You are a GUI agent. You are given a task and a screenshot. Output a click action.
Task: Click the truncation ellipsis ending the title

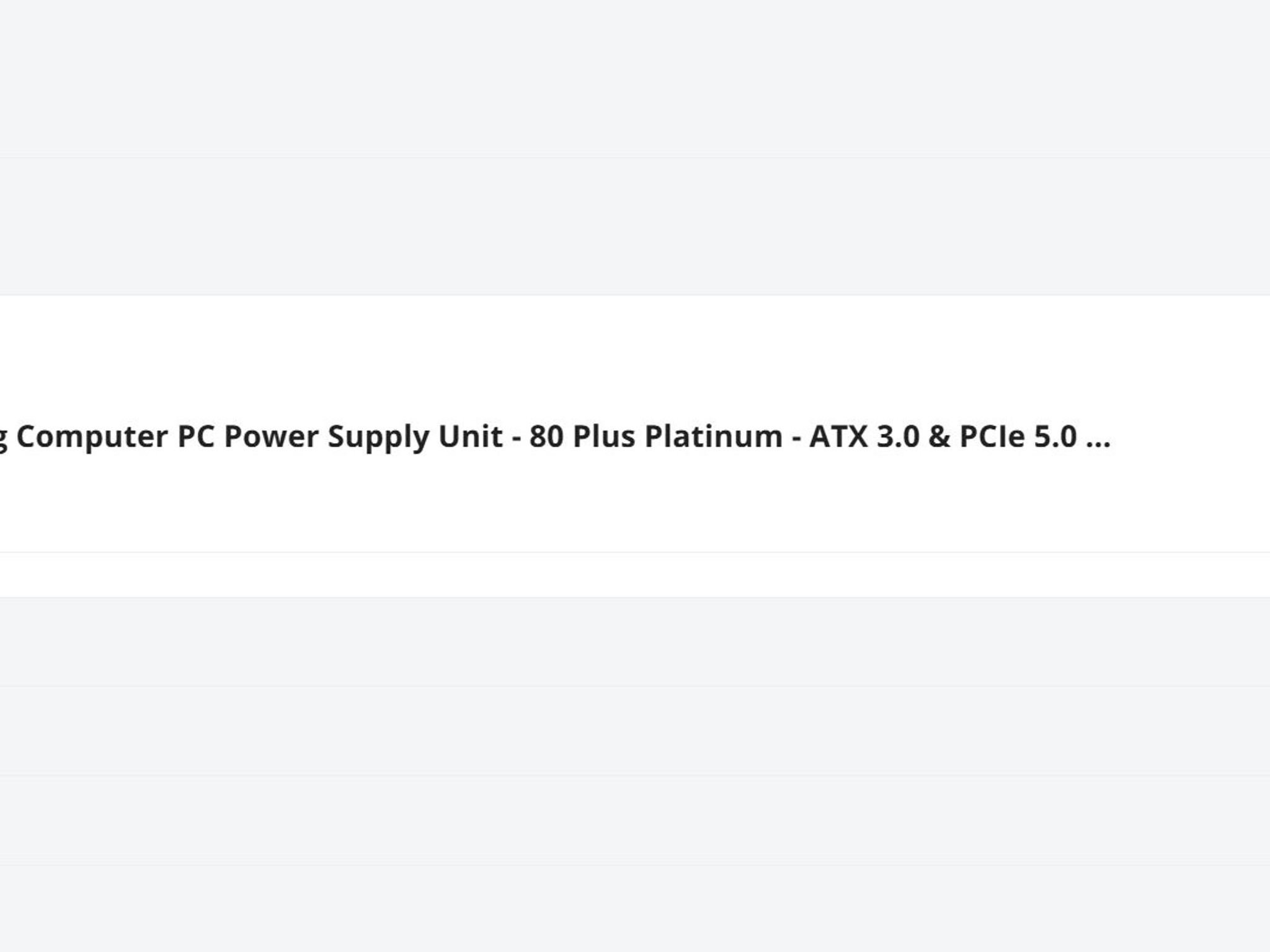tap(1098, 438)
